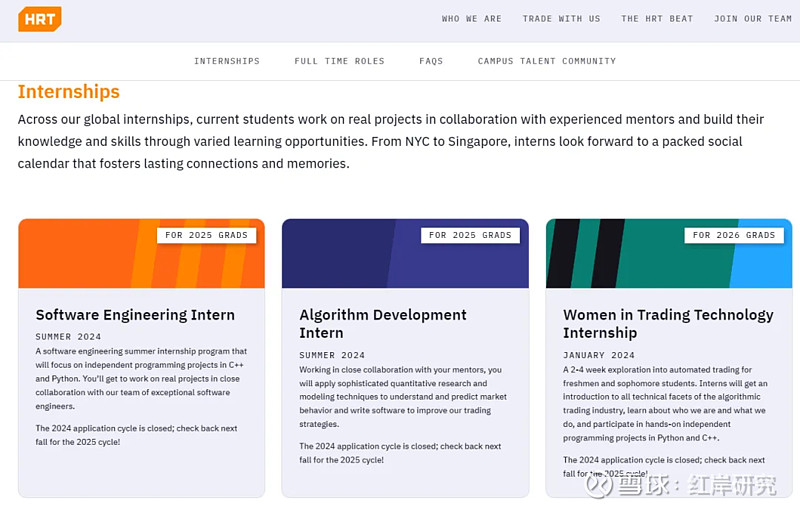800x510 pixels.
Task: Click the 'A software engineering summer internship' description
Action: (x=141, y=378)
